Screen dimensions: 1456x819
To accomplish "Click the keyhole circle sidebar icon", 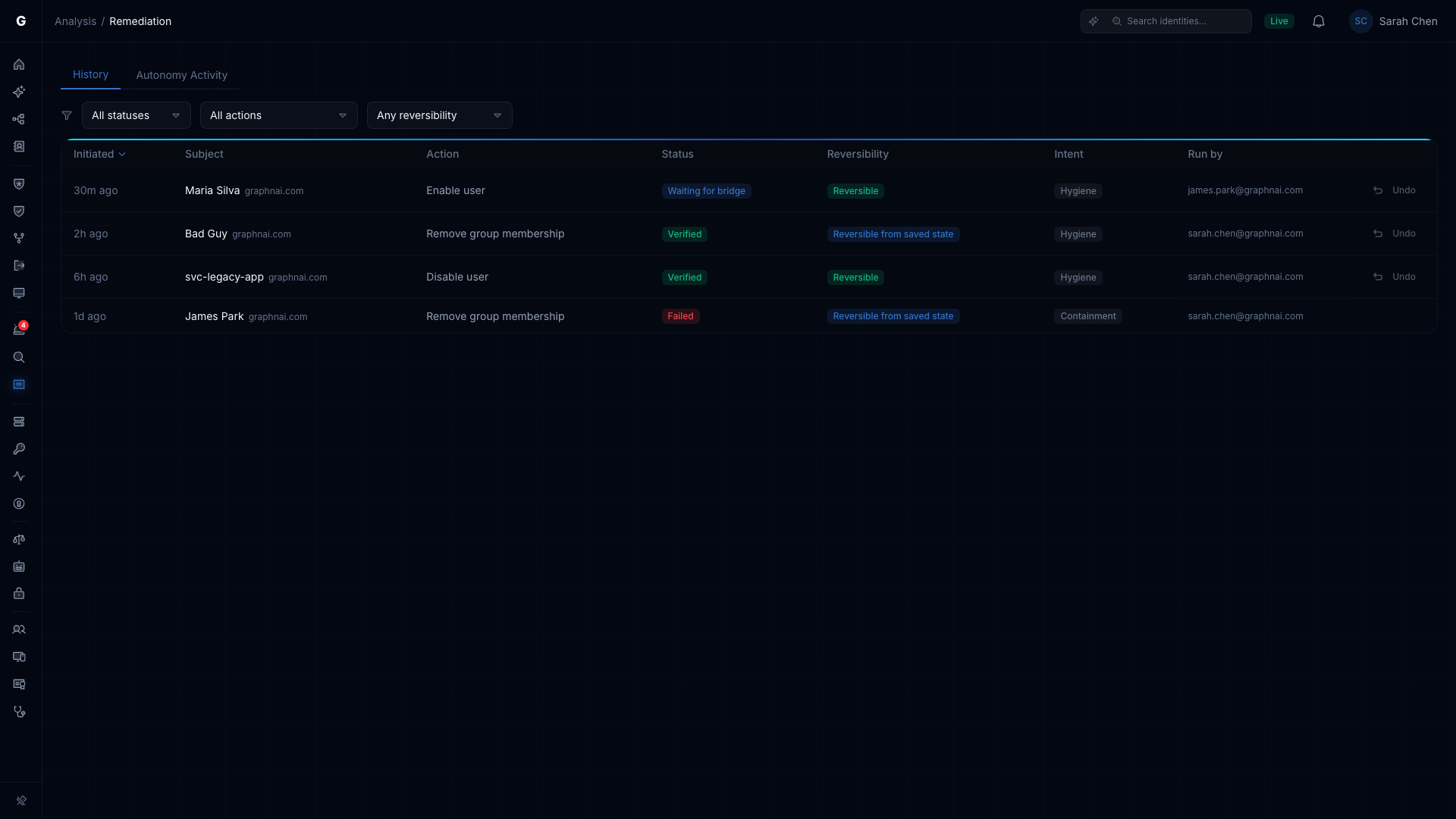I will (x=19, y=504).
